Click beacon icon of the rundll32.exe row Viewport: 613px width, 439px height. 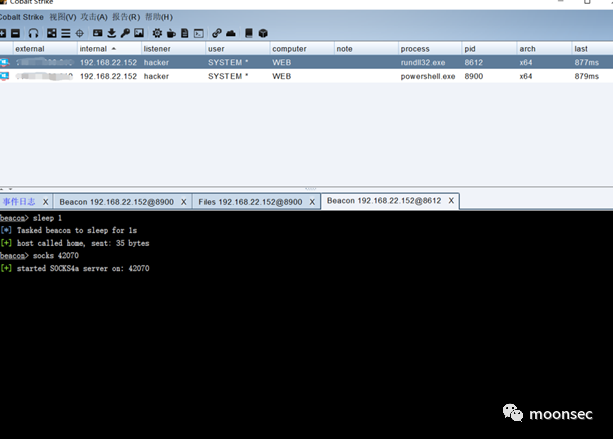[5, 62]
